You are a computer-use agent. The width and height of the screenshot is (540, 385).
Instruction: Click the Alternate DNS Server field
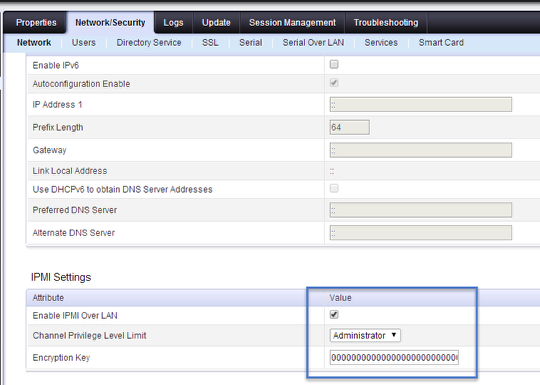click(x=420, y=233)
